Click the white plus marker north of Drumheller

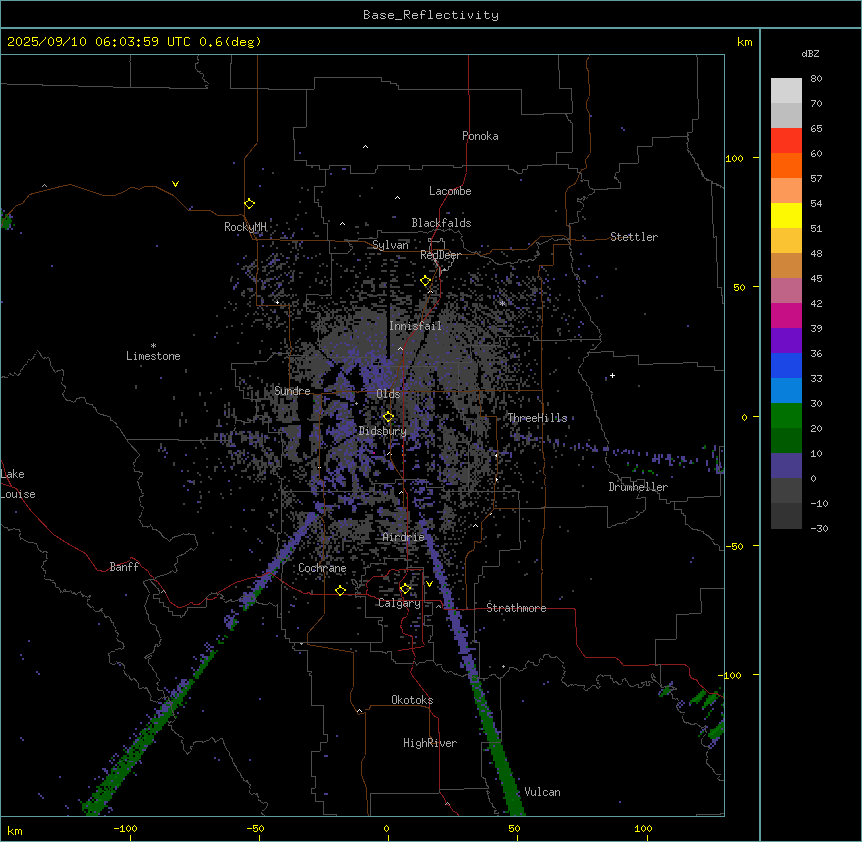tap(612, 375)
